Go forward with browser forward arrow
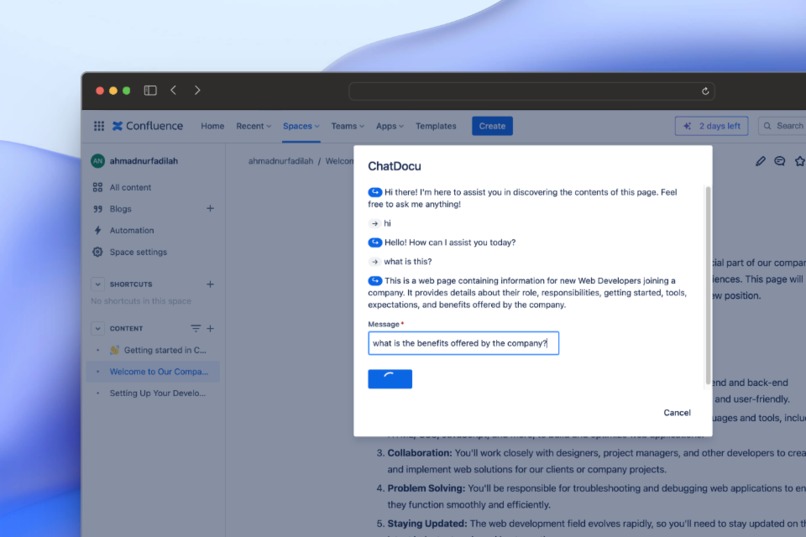806x537 pixels. pos(197,90)
